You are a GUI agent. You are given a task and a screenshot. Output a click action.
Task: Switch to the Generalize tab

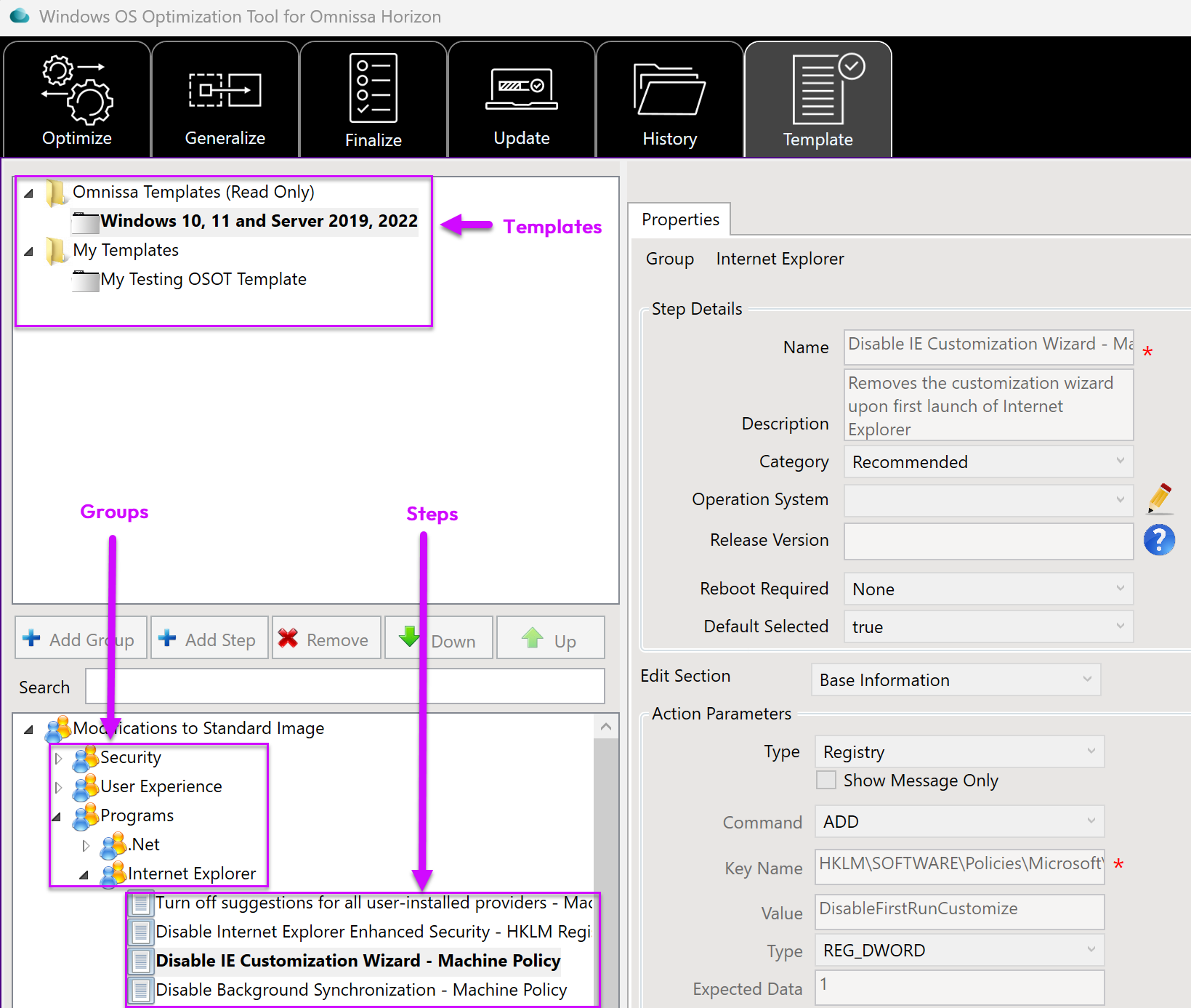tap(225, 99)
